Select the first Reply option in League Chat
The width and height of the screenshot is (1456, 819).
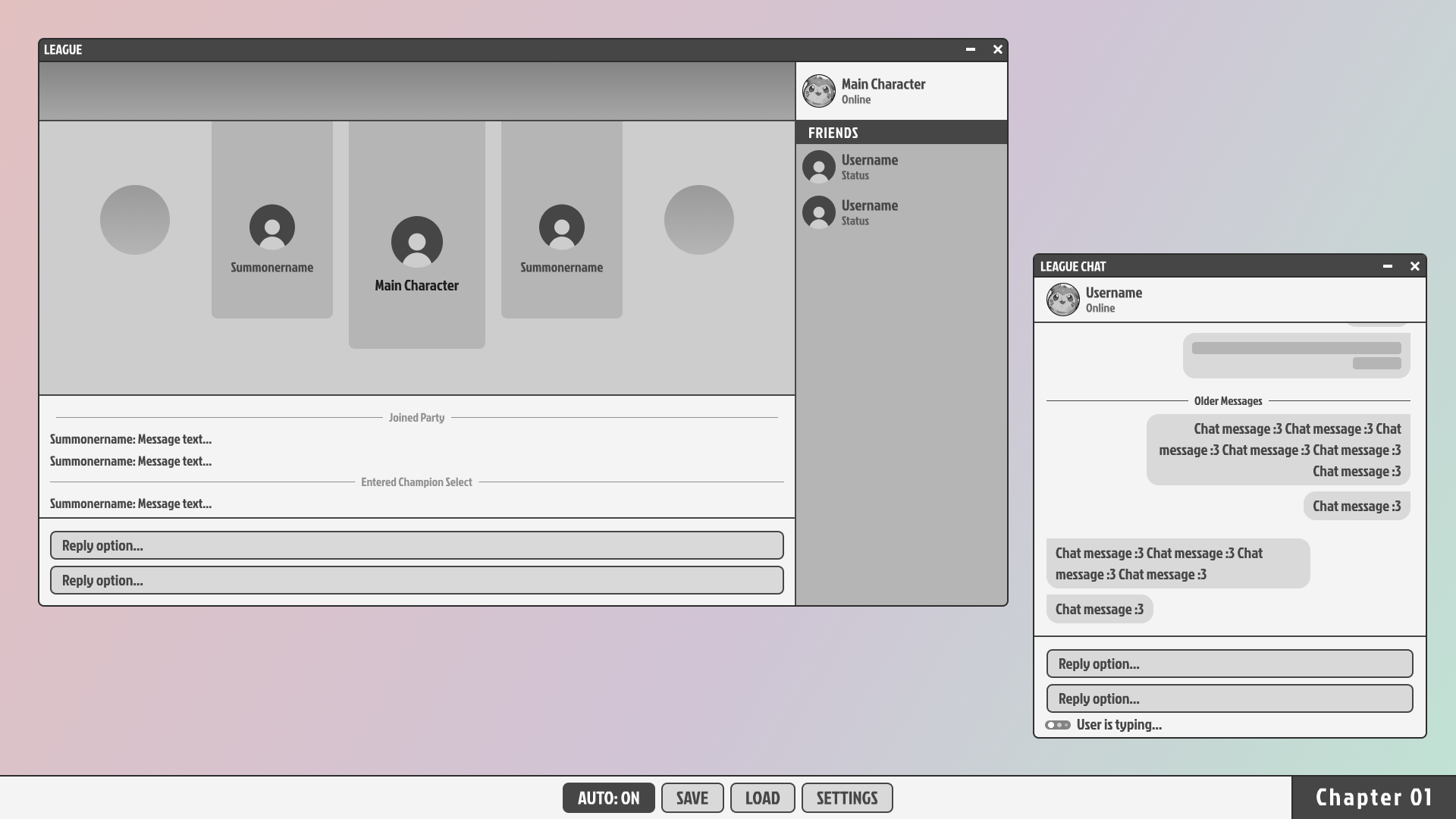(x=1229, y=663)
